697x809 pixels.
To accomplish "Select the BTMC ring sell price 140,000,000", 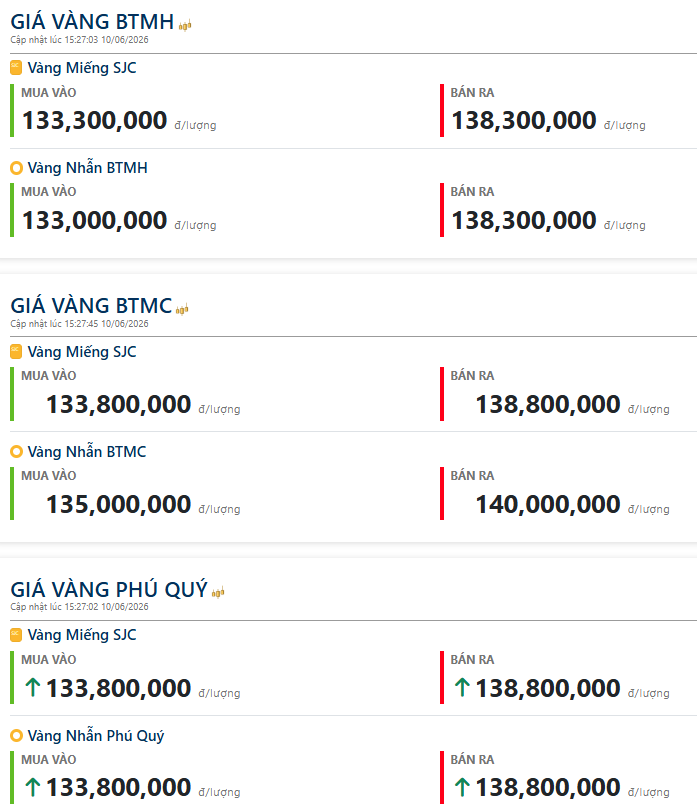I will 547,504.
